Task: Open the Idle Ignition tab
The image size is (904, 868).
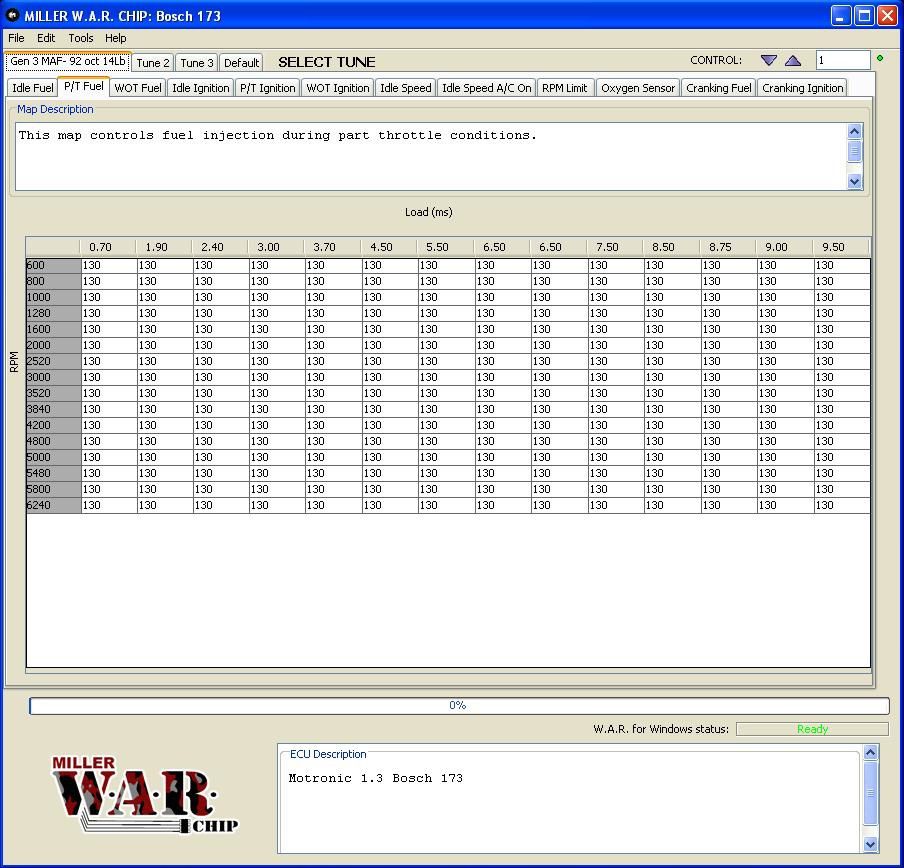Action: point(201,88)
